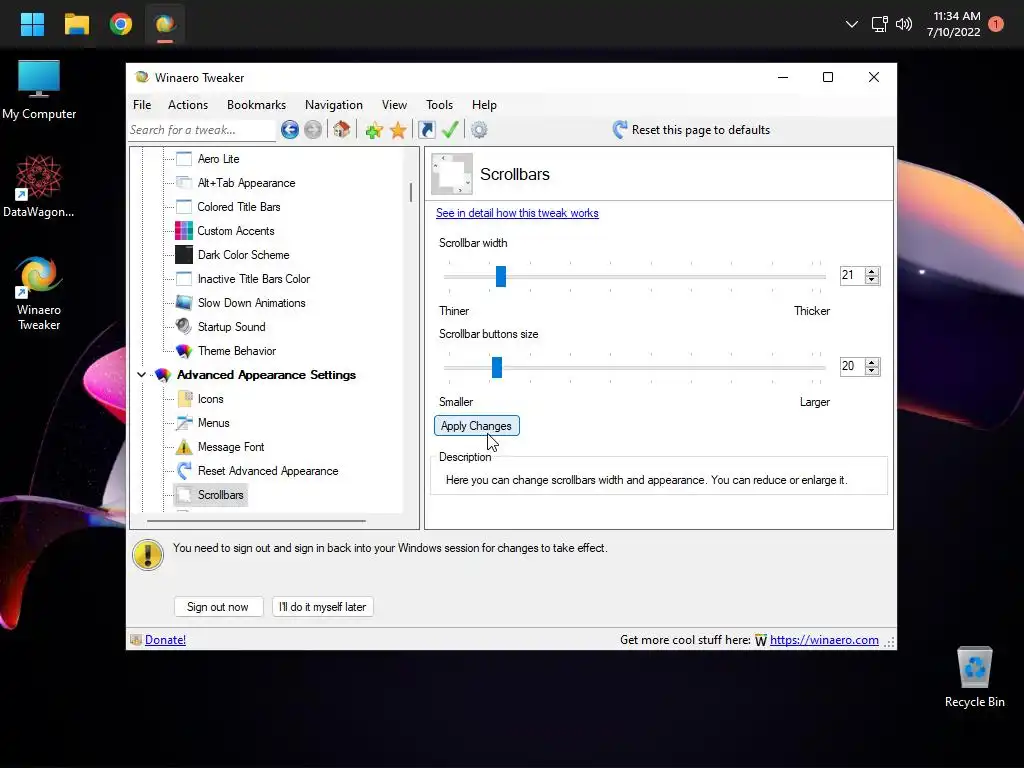Image resolution: width=1024 pixels, height=768 pixels.
Task: Open the Tools menu
Action: tap(439, 104)
